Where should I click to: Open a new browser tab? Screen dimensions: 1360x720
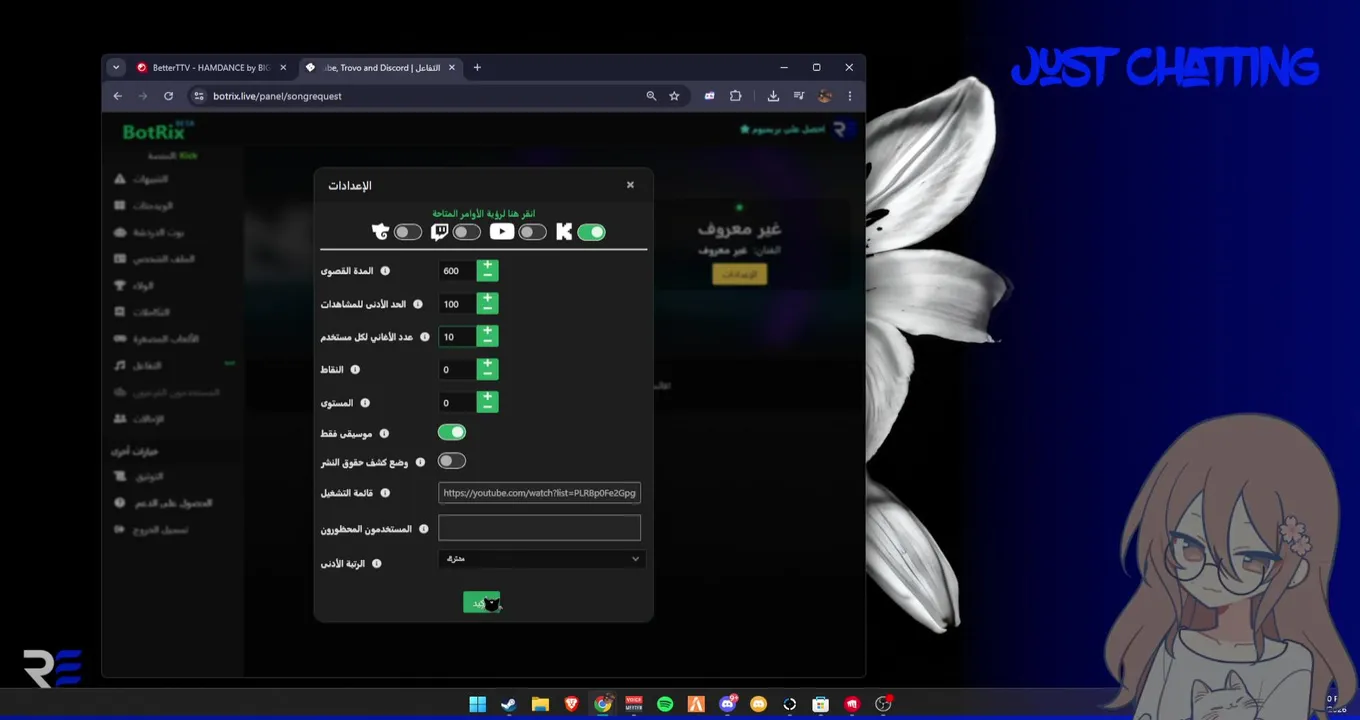click(477, 68)
